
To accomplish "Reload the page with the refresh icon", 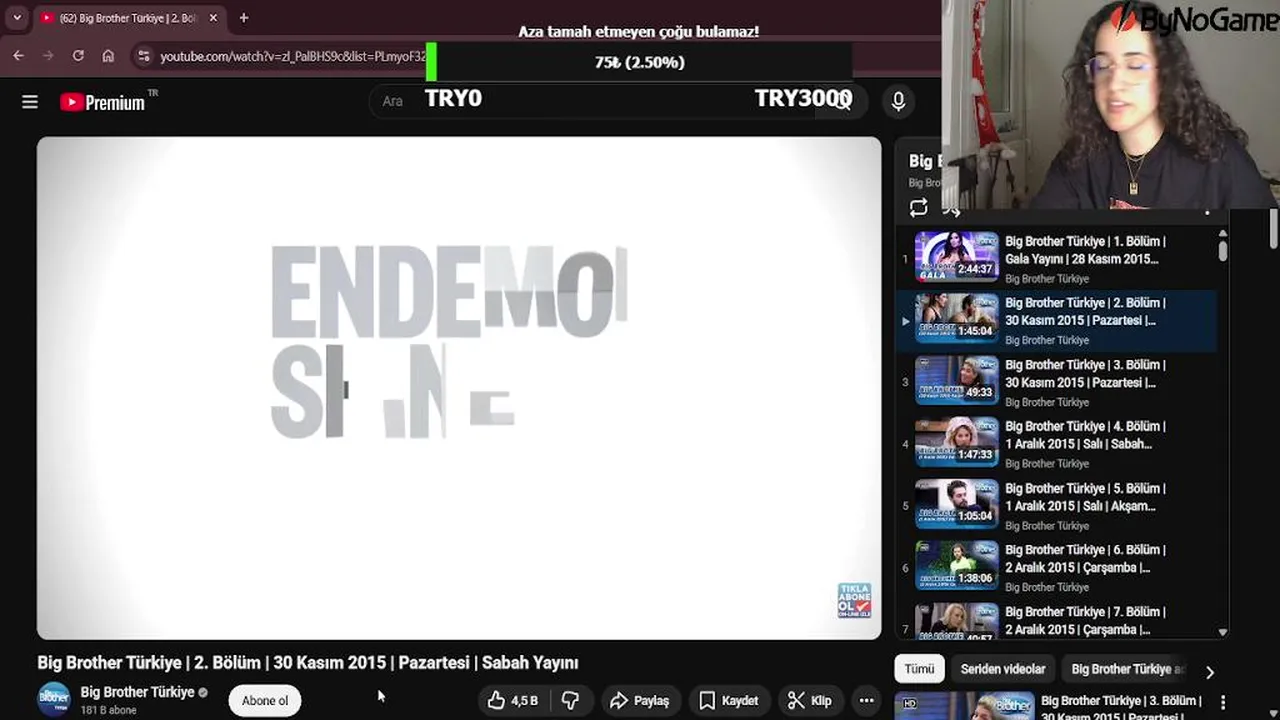I will coord(78,56).
